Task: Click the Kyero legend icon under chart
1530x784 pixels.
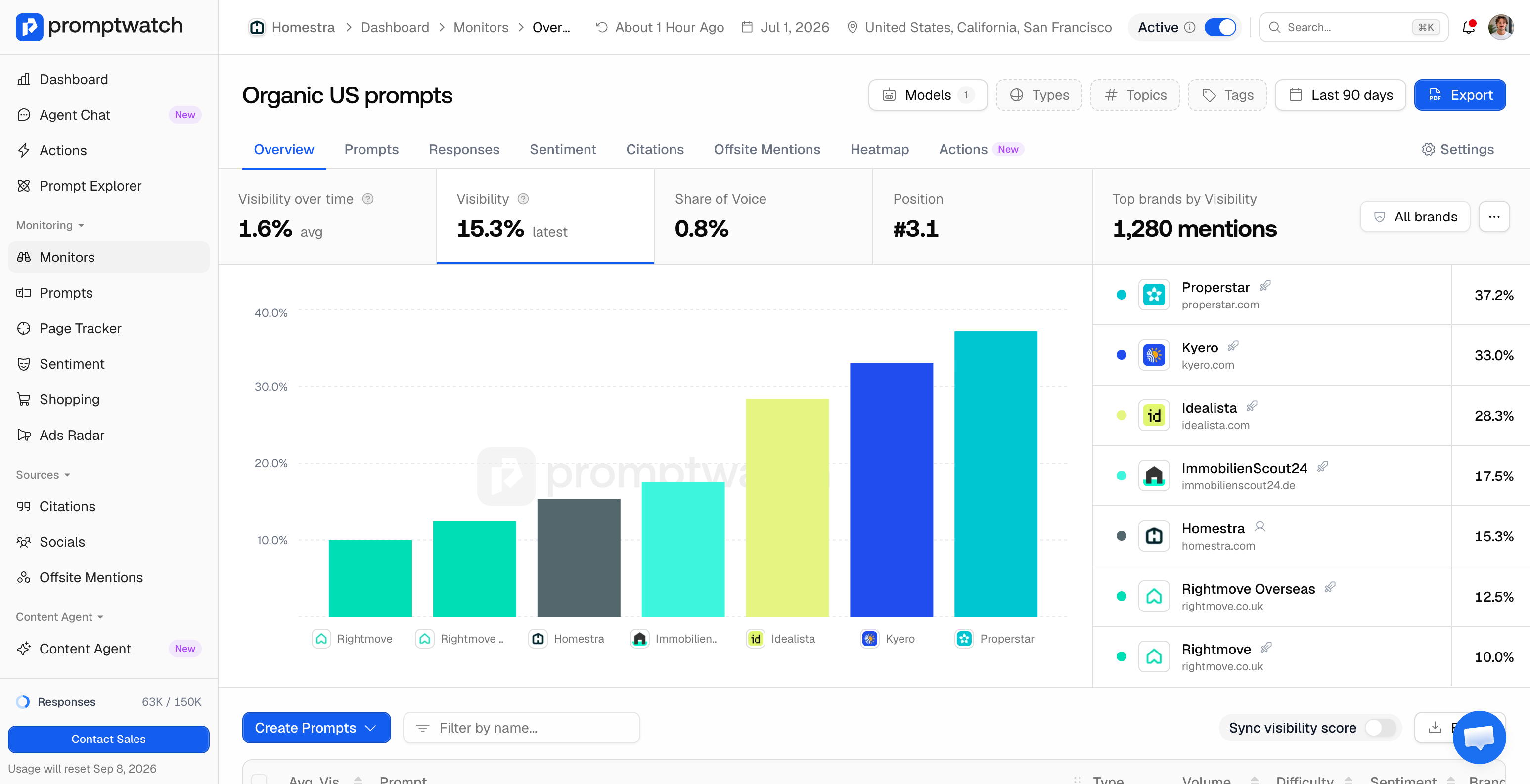Action: point(869,639)
